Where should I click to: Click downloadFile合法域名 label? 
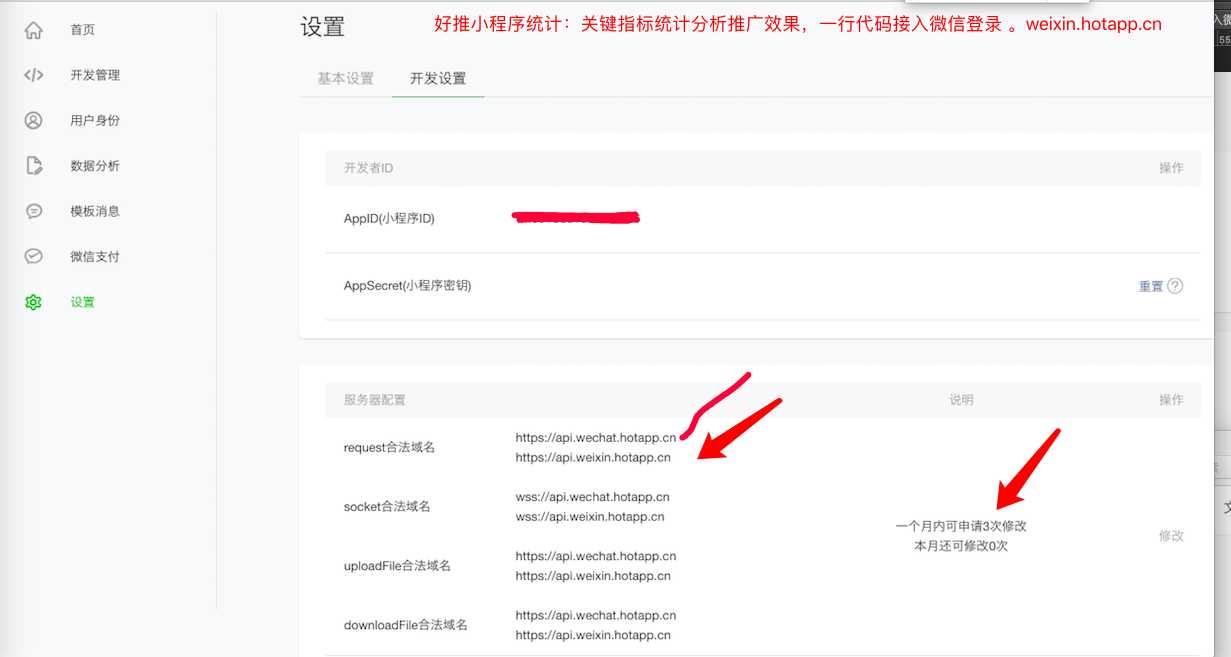click(x=406, y=625)
